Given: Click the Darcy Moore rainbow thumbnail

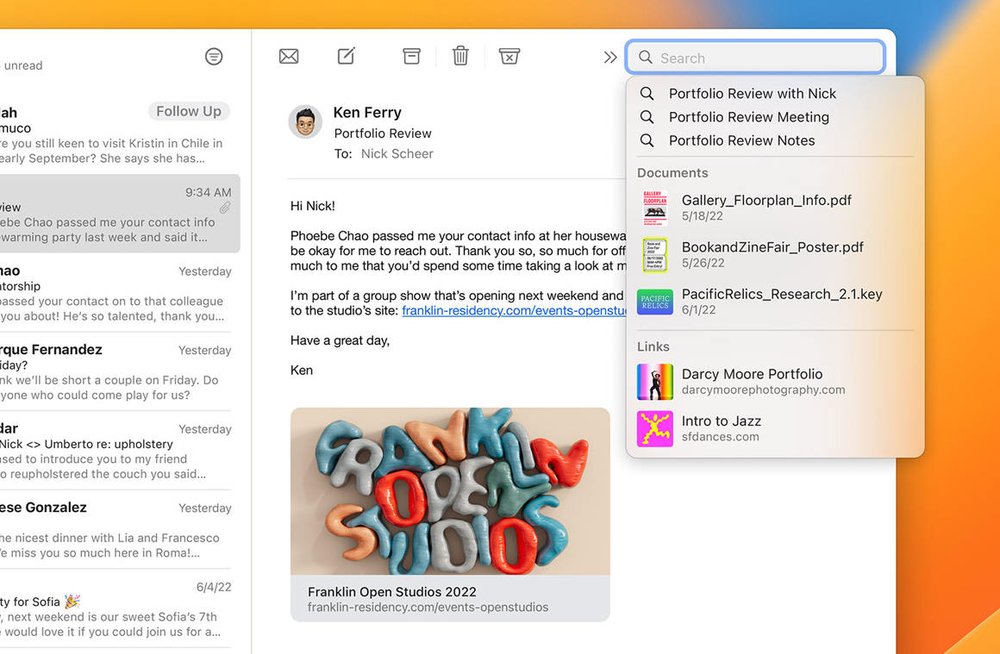Looking at the screenshot, I should click(x=655, y=382).
